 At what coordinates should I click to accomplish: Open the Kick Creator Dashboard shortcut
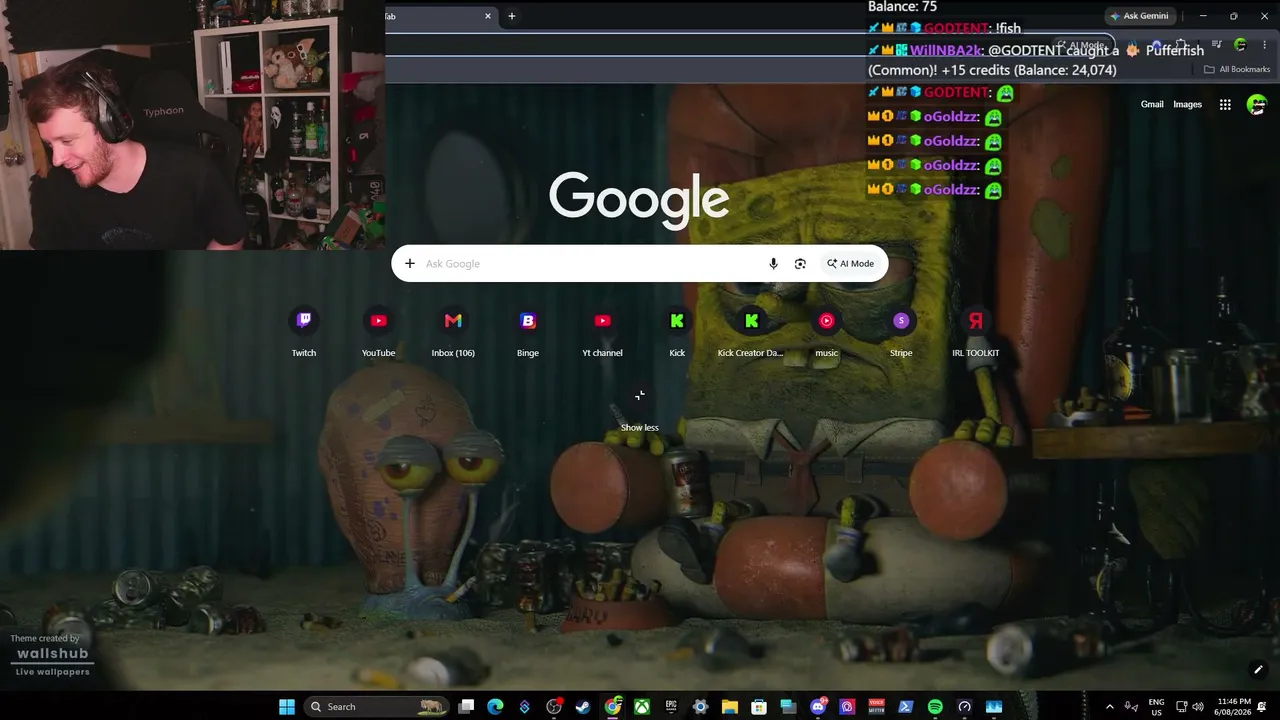751,332
